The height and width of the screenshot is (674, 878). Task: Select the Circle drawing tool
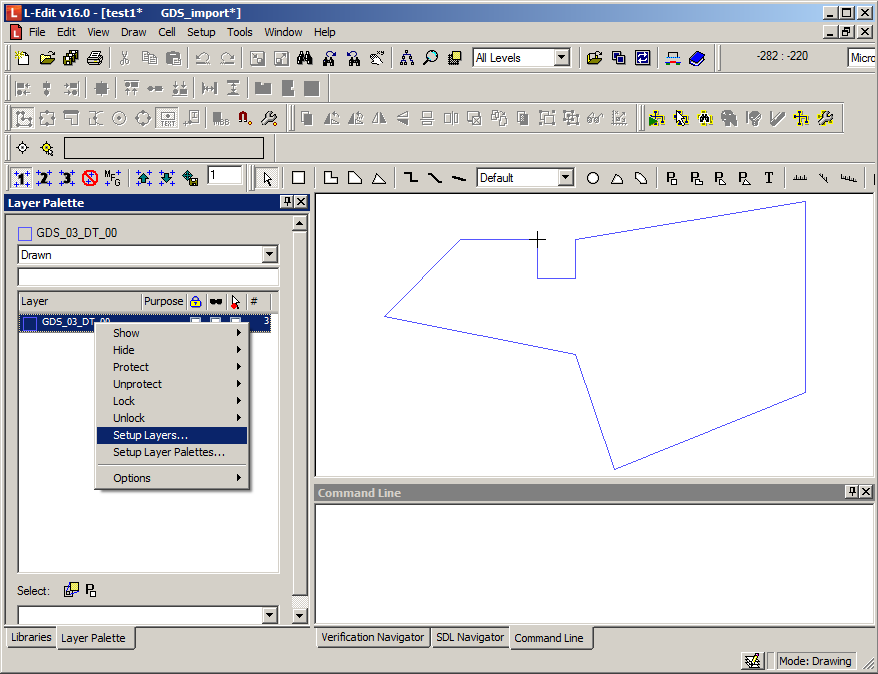[x=593, y=178]
